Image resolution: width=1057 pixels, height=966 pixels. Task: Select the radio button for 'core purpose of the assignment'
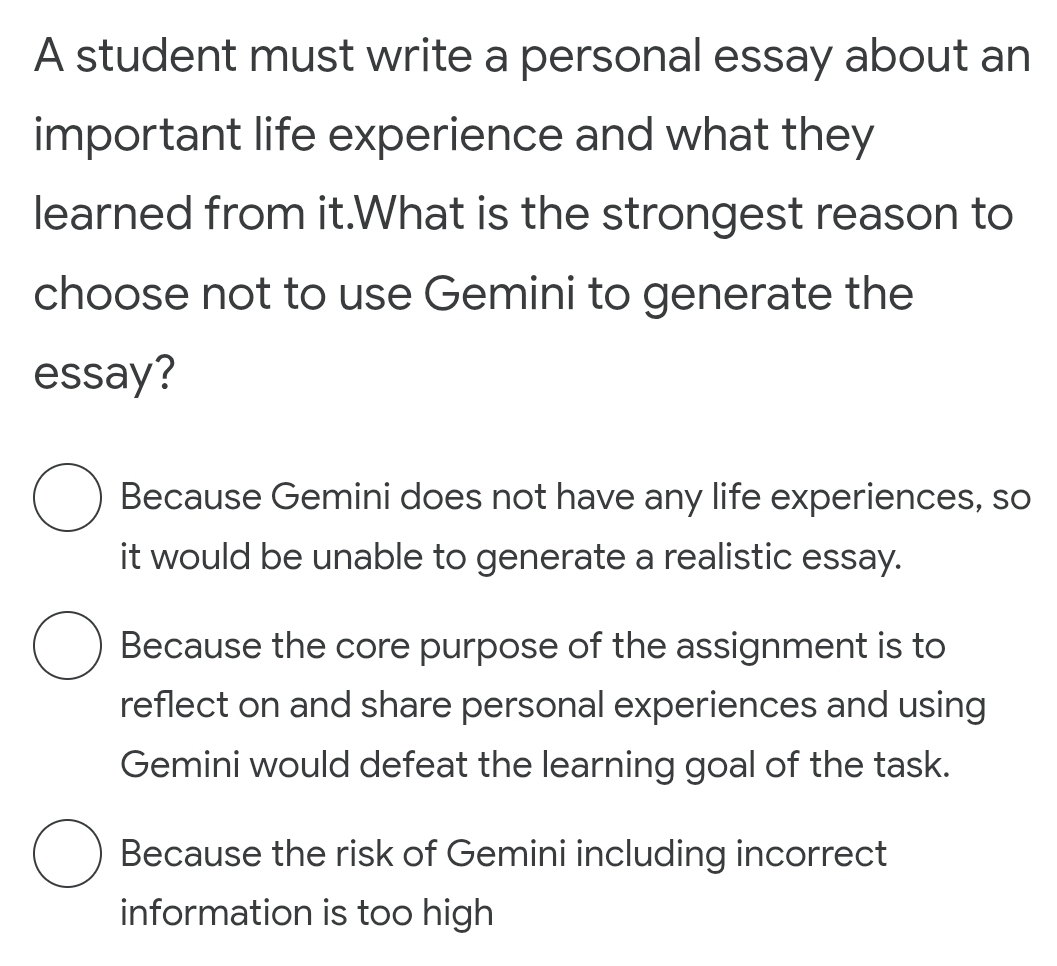coord(68,648)
